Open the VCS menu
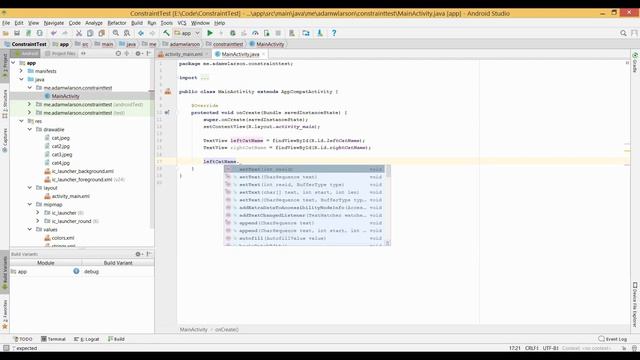 (x=182, y=23)
